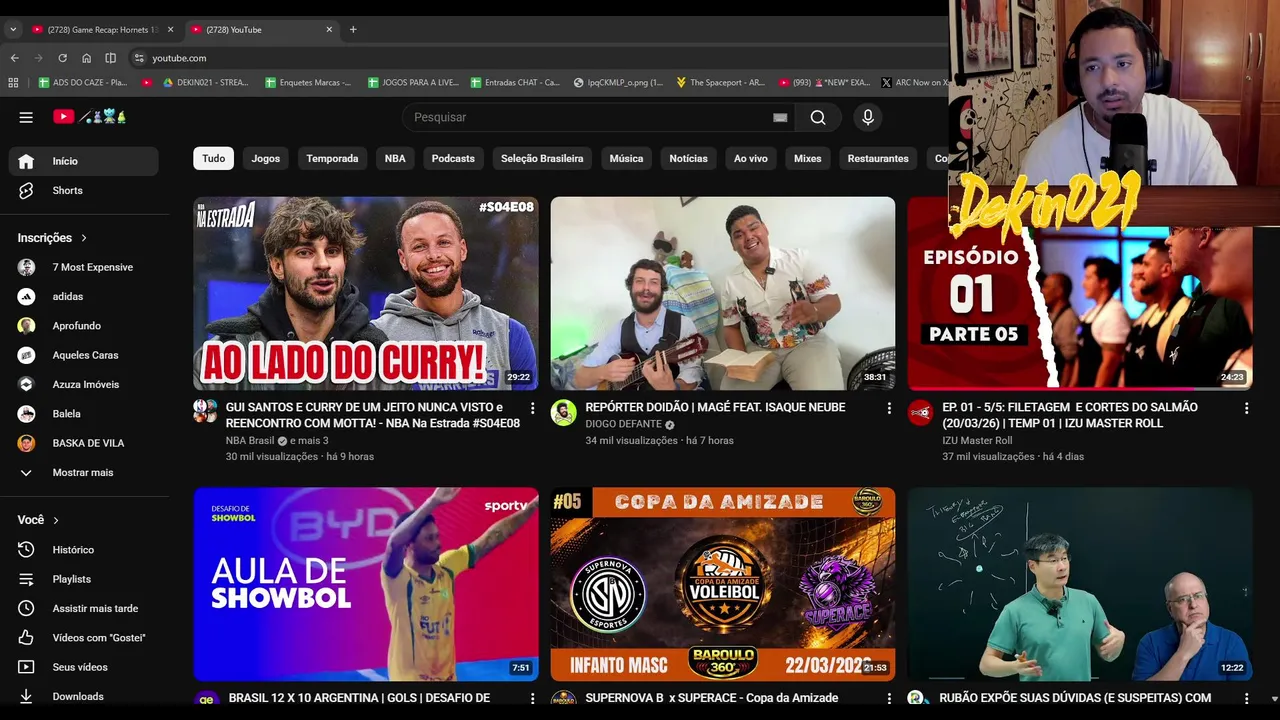The image size is (1280, 720).
Task: Expand the Você section chevron
Action: click(x=56, y=520)
